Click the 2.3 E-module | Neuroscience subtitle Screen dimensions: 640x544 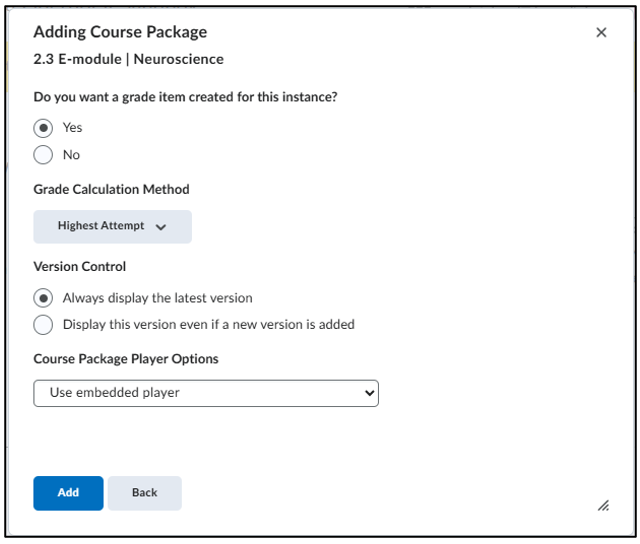click(129, 60)
